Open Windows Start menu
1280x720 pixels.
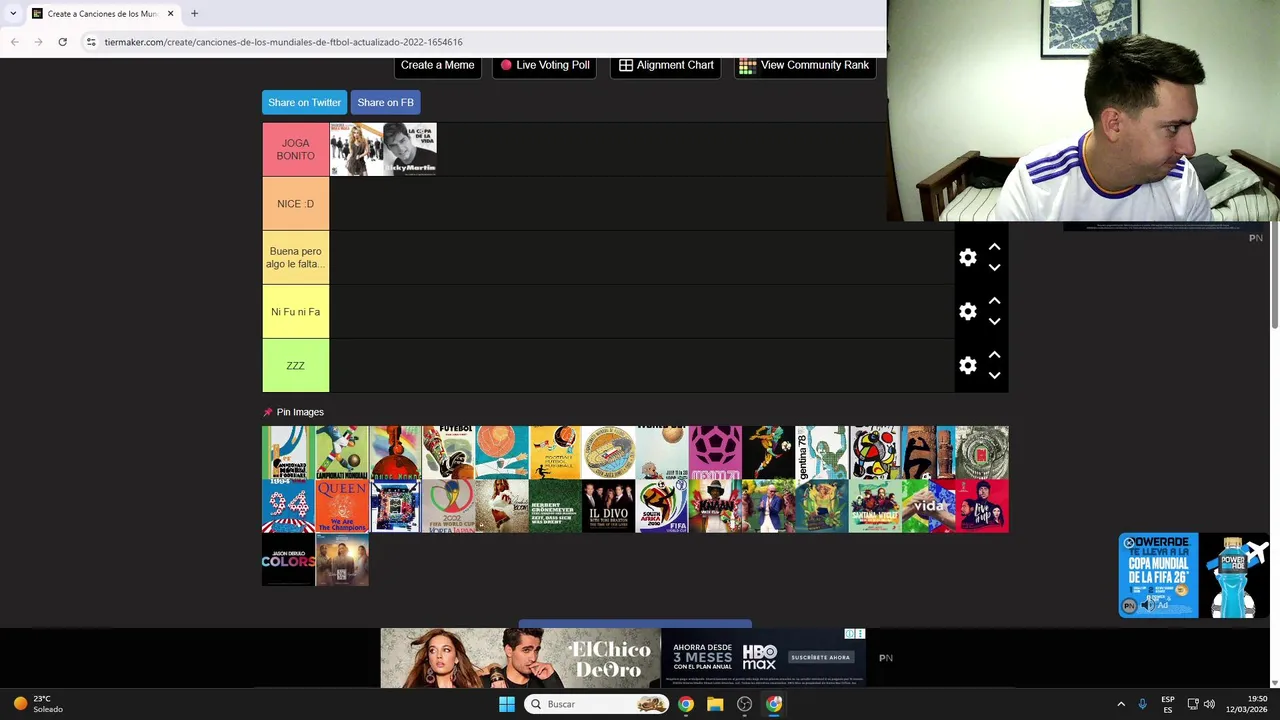[x=507, y=704]
